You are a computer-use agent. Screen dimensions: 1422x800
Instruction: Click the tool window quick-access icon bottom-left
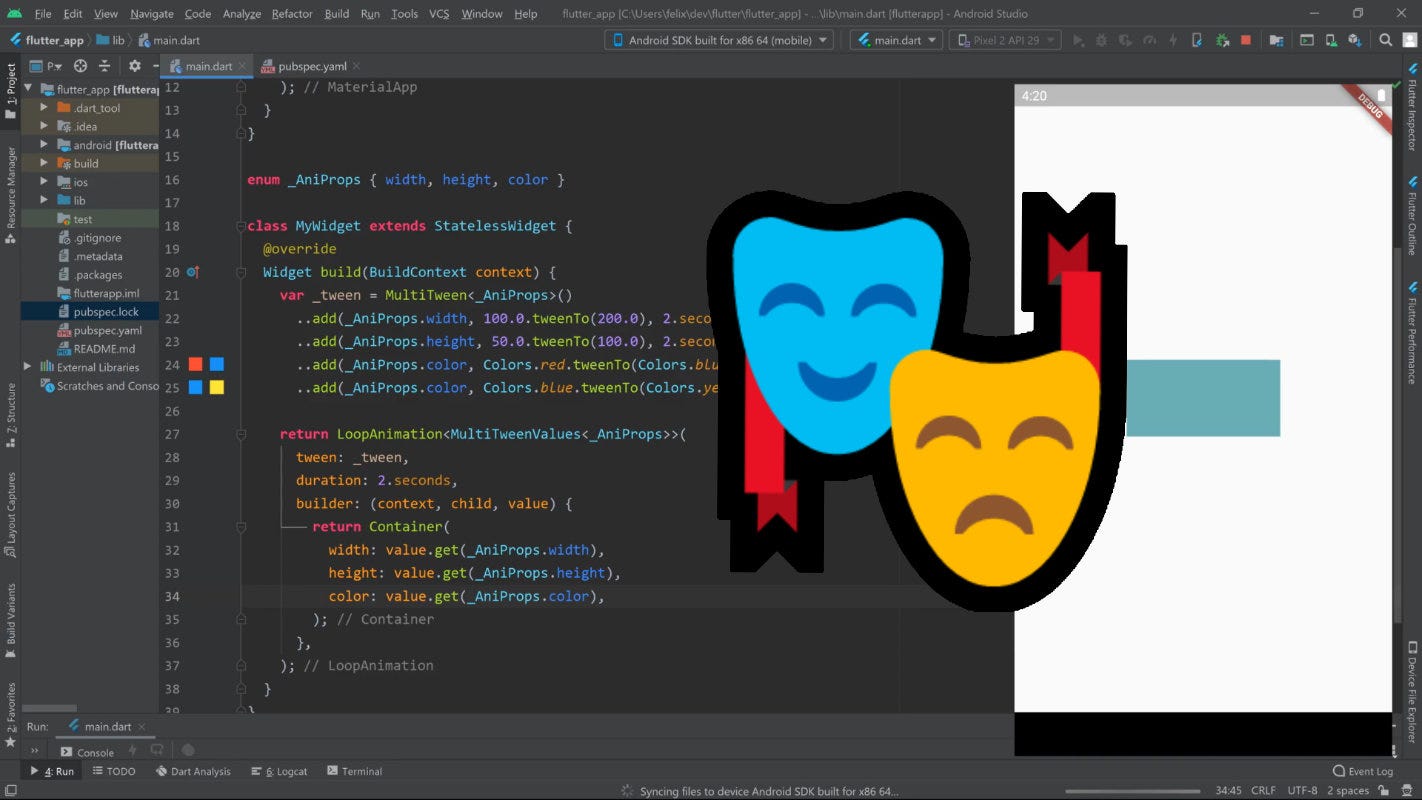pyautogui.click(x=9, y=792)
